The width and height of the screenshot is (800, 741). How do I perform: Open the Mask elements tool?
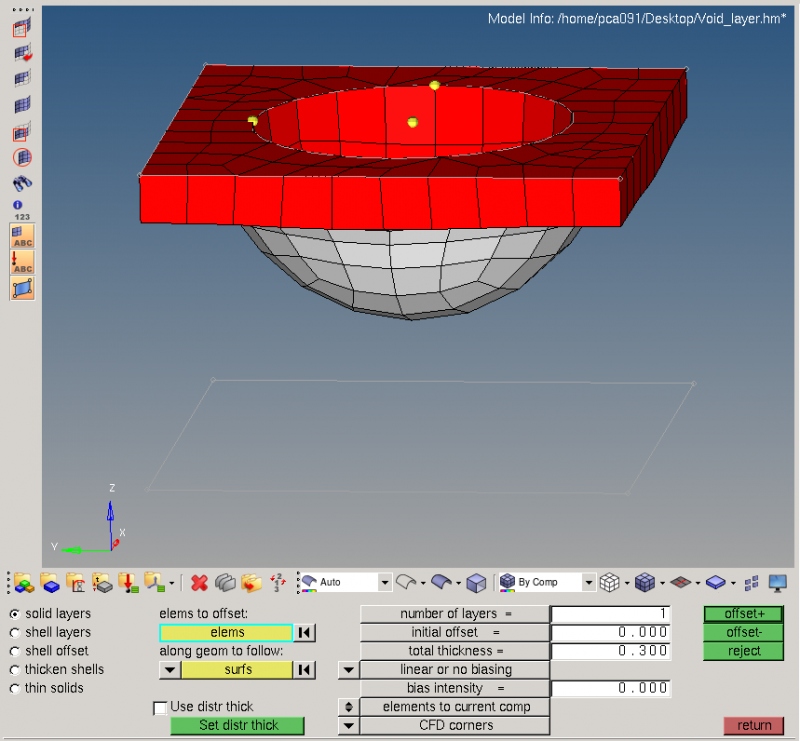click(22, 27)
